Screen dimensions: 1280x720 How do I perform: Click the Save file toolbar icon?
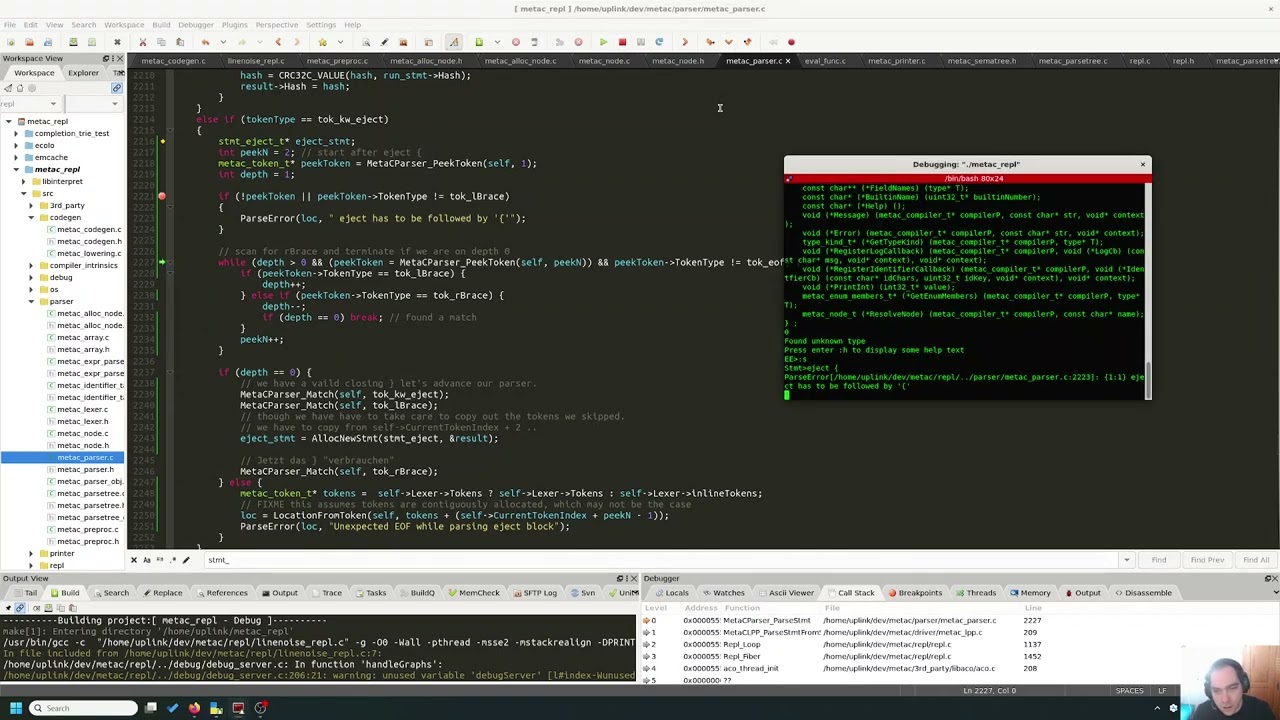tap(73, 42)
